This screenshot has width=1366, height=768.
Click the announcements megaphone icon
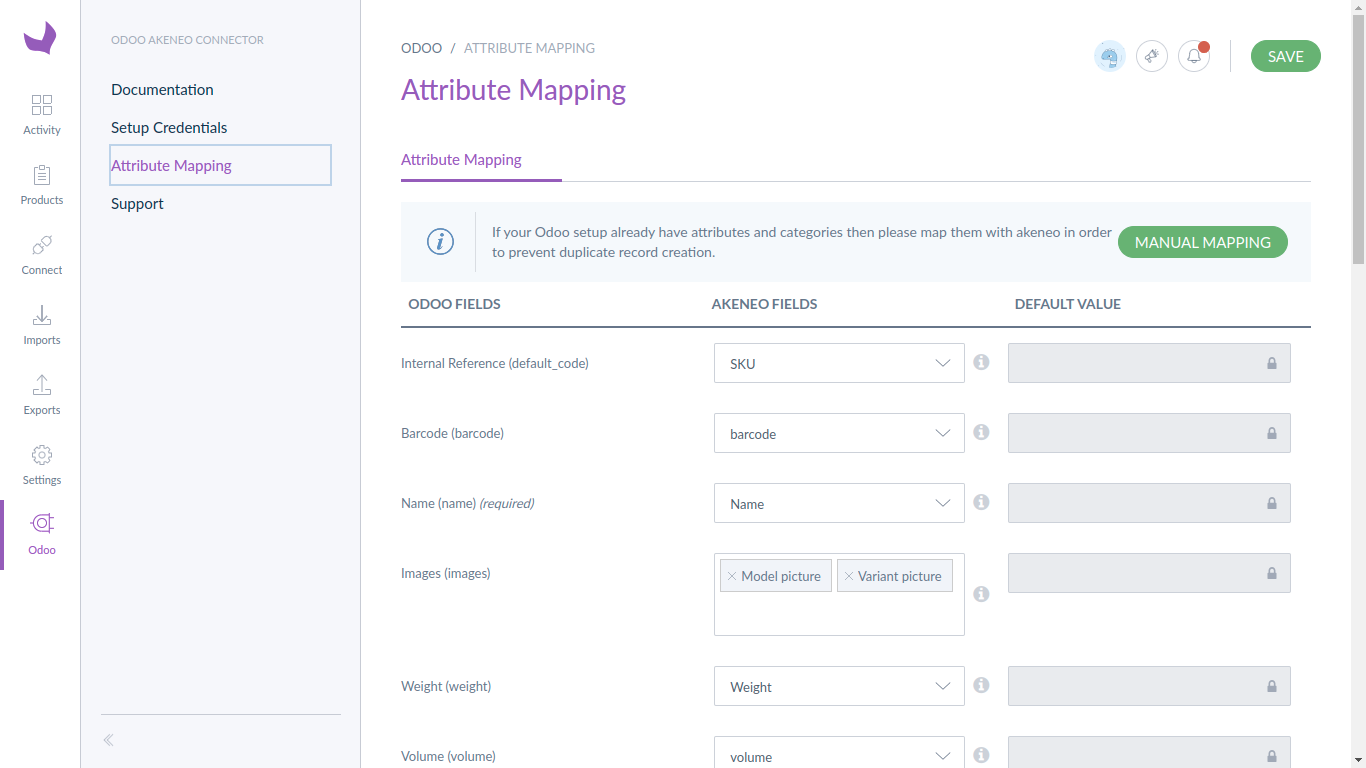coord(1151,56)
